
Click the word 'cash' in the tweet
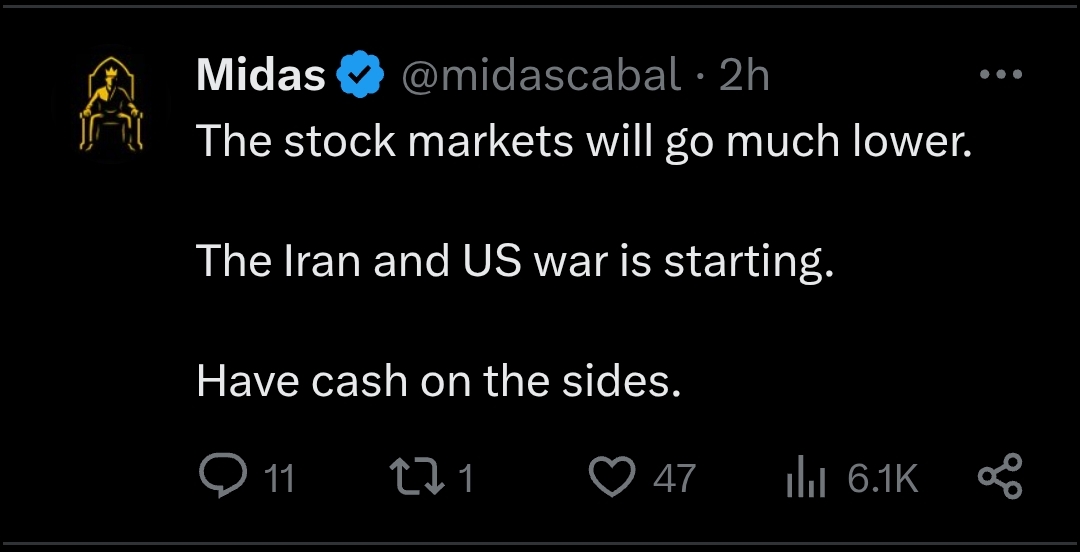pyautogui.click(x=359, y=381)
